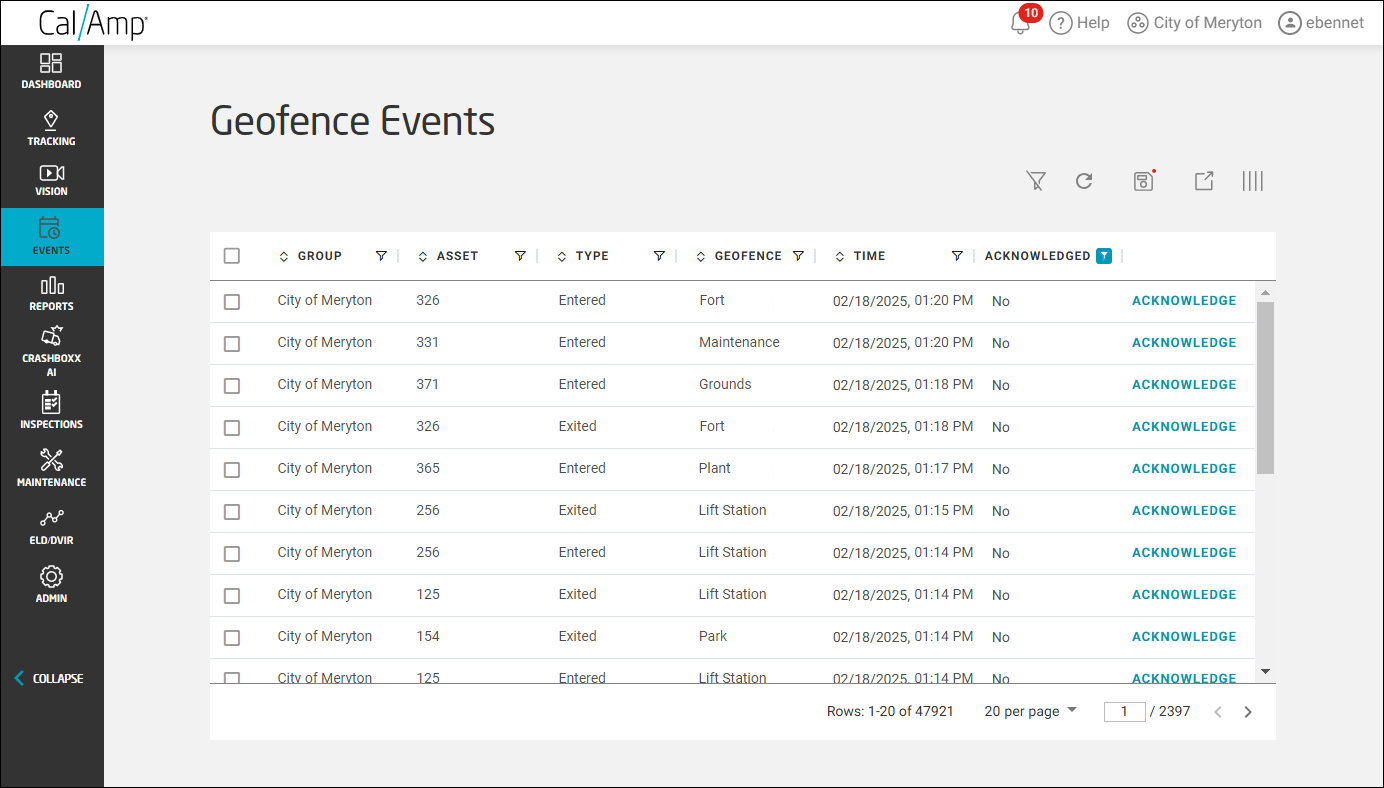
Task: Open the column chooser bars icon
Action: pos(1253,181)
